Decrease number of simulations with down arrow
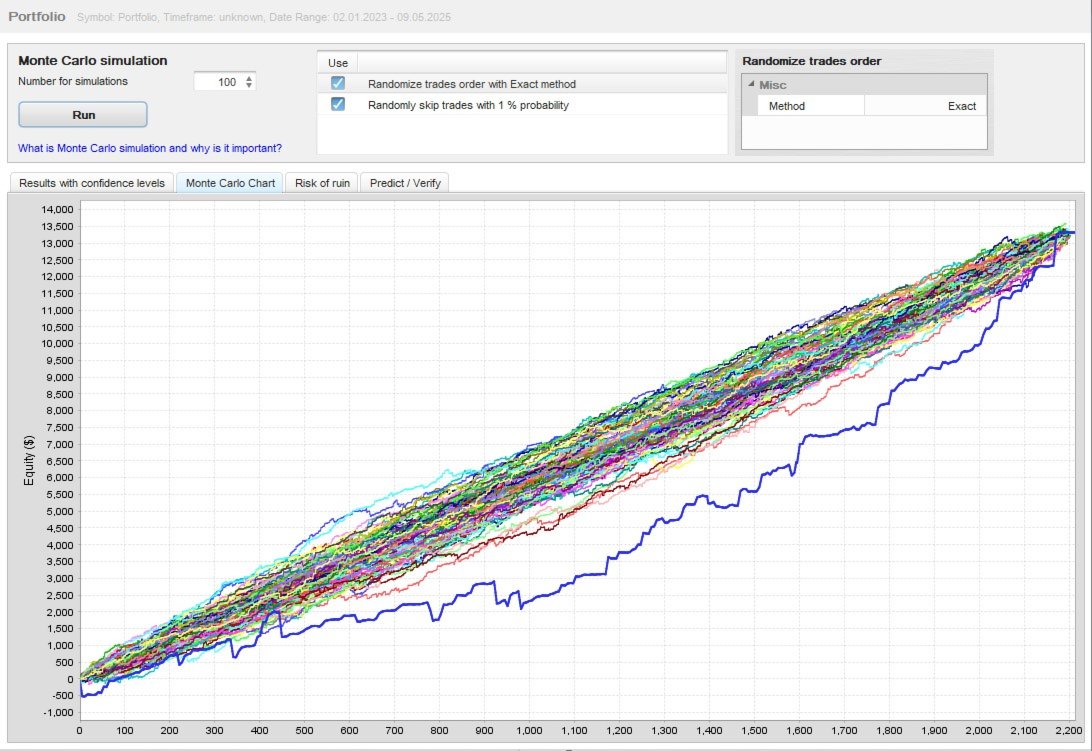Image resolution: width=1092 pixels, height=751 pixels. point(249,86)
